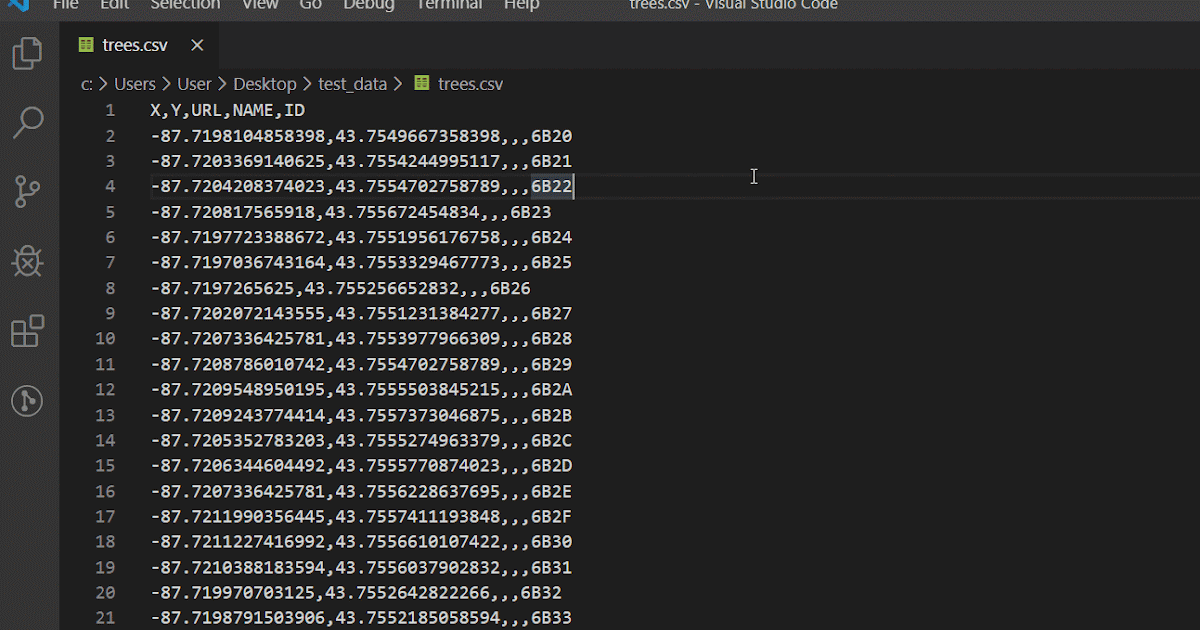
Task: Open the Debug menu
Action: [368, 6]
